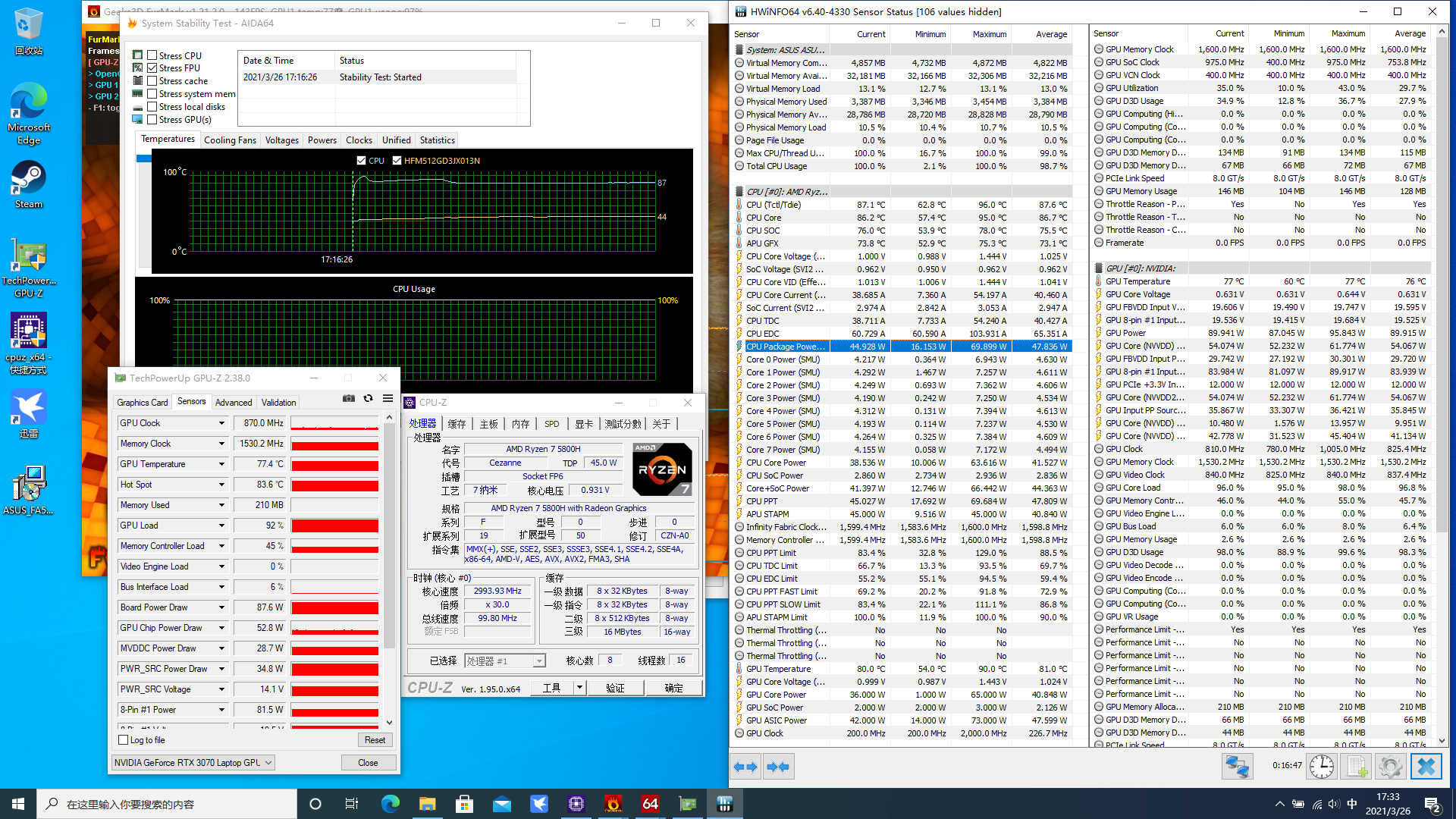1456x819 pixels.
Task: Click the HWiNFO clock reset timer icon
Action: 1321,767
